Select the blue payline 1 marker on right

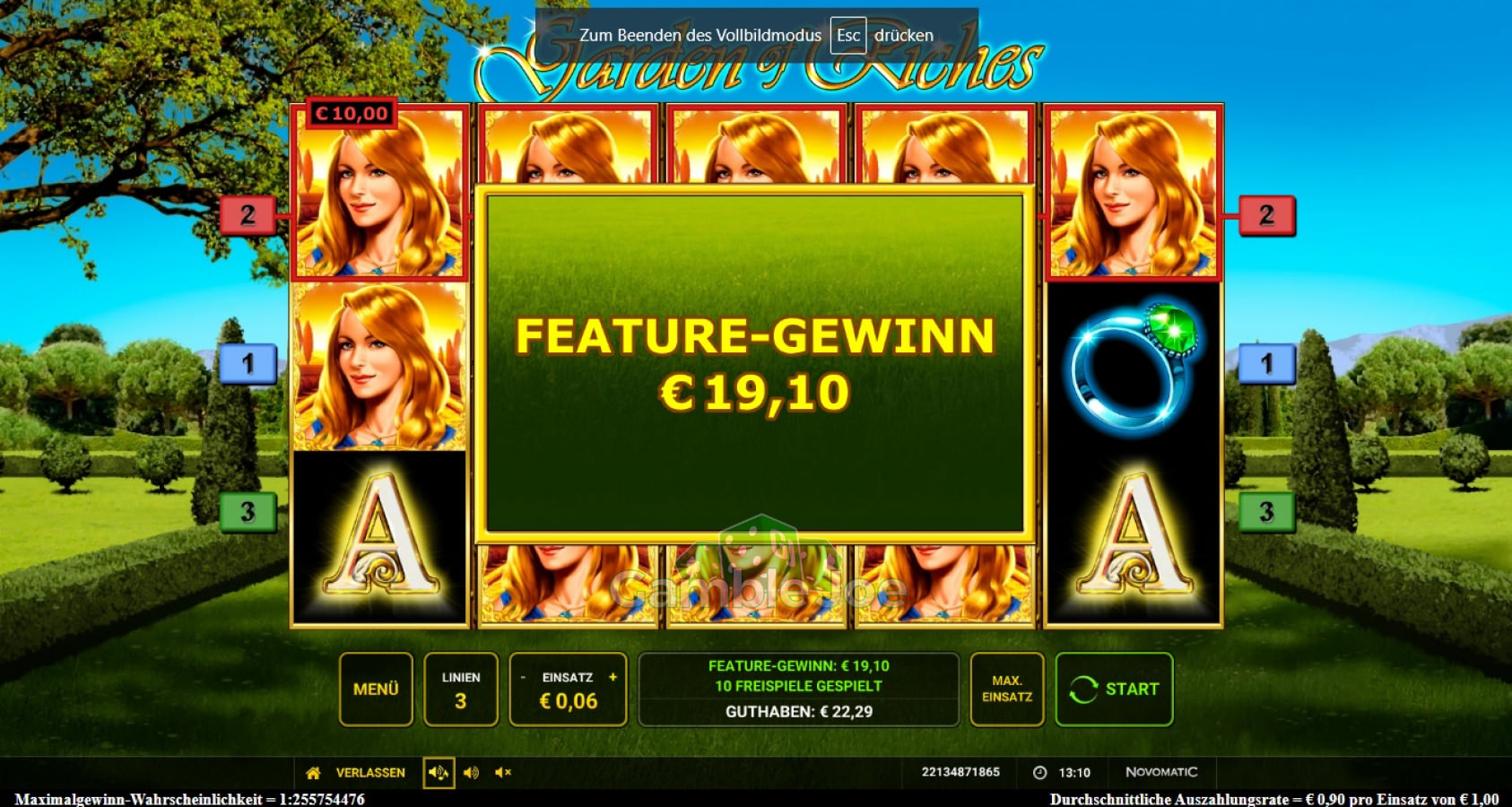pyautogui.click(x=1266, y=364)
